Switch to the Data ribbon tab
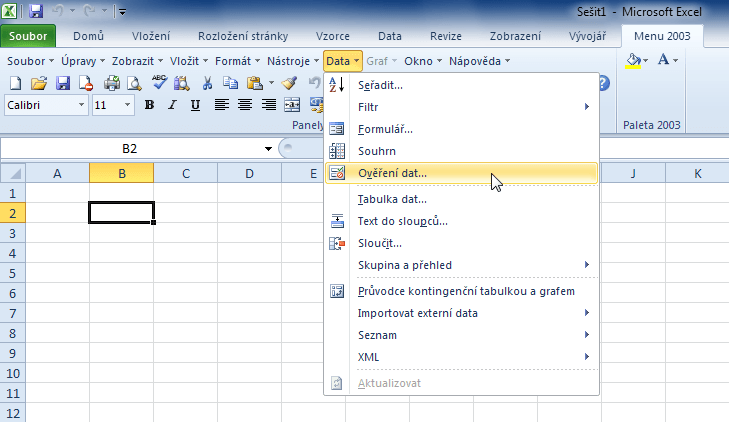Viewport: 729px width, 422px height. click(390, 36)
